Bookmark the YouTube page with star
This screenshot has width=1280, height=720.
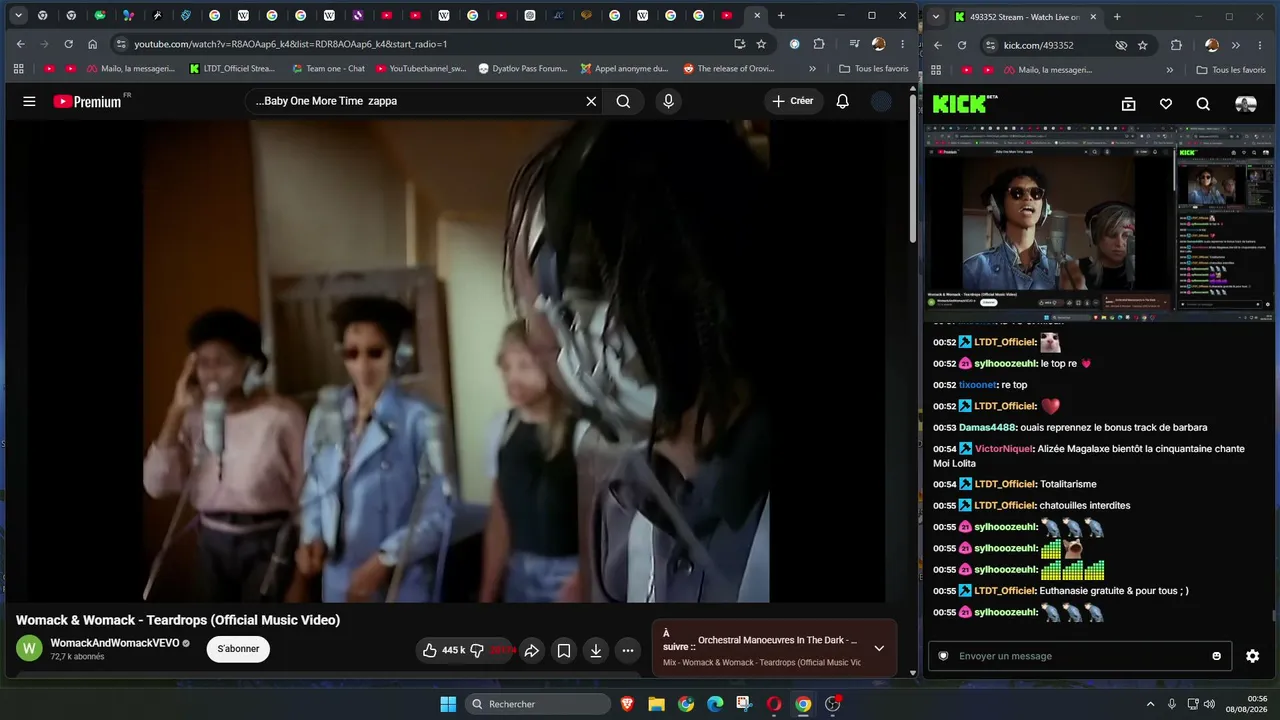point(761,44)
